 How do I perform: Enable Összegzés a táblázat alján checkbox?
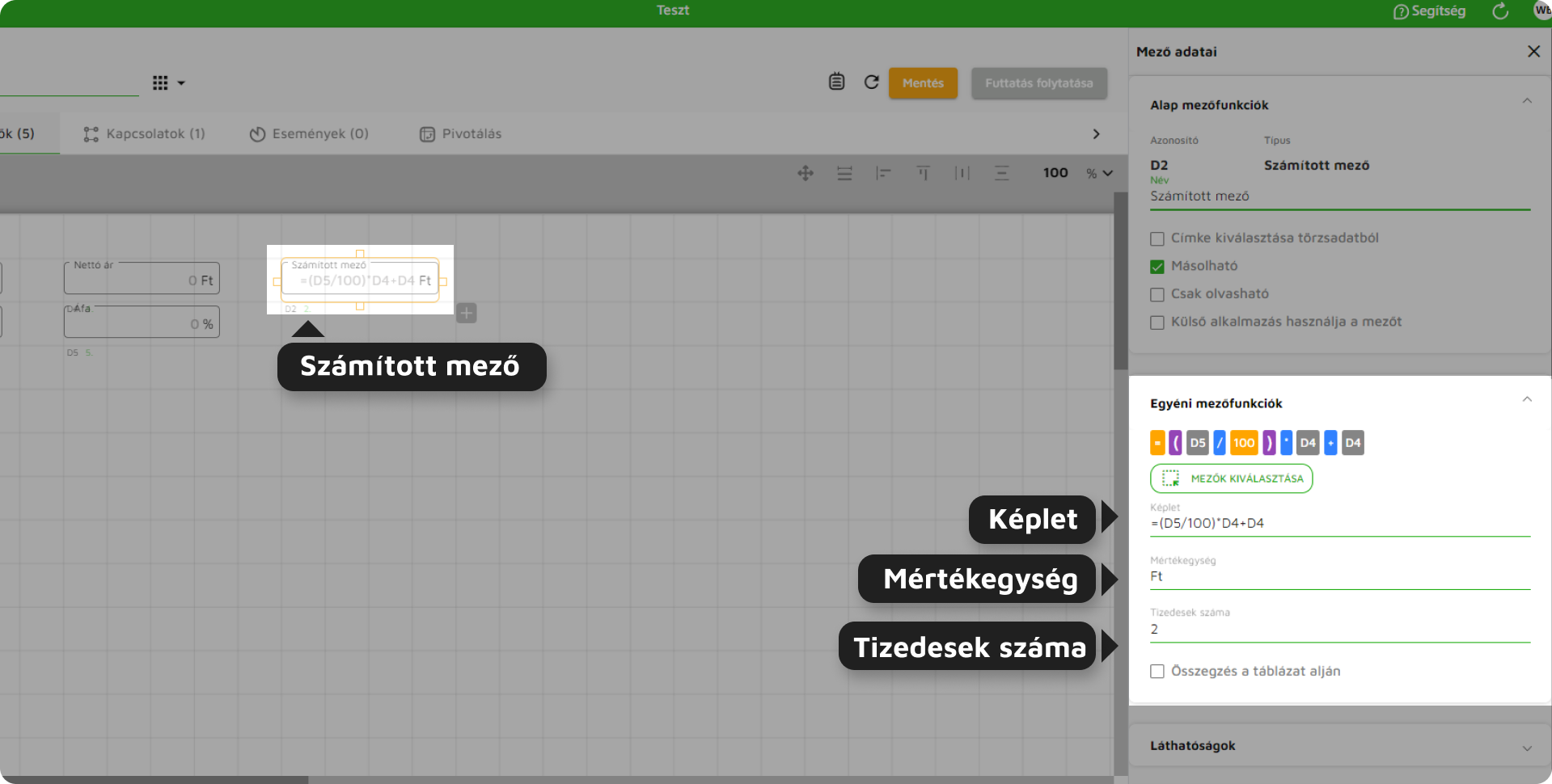tap(1157, 672)
